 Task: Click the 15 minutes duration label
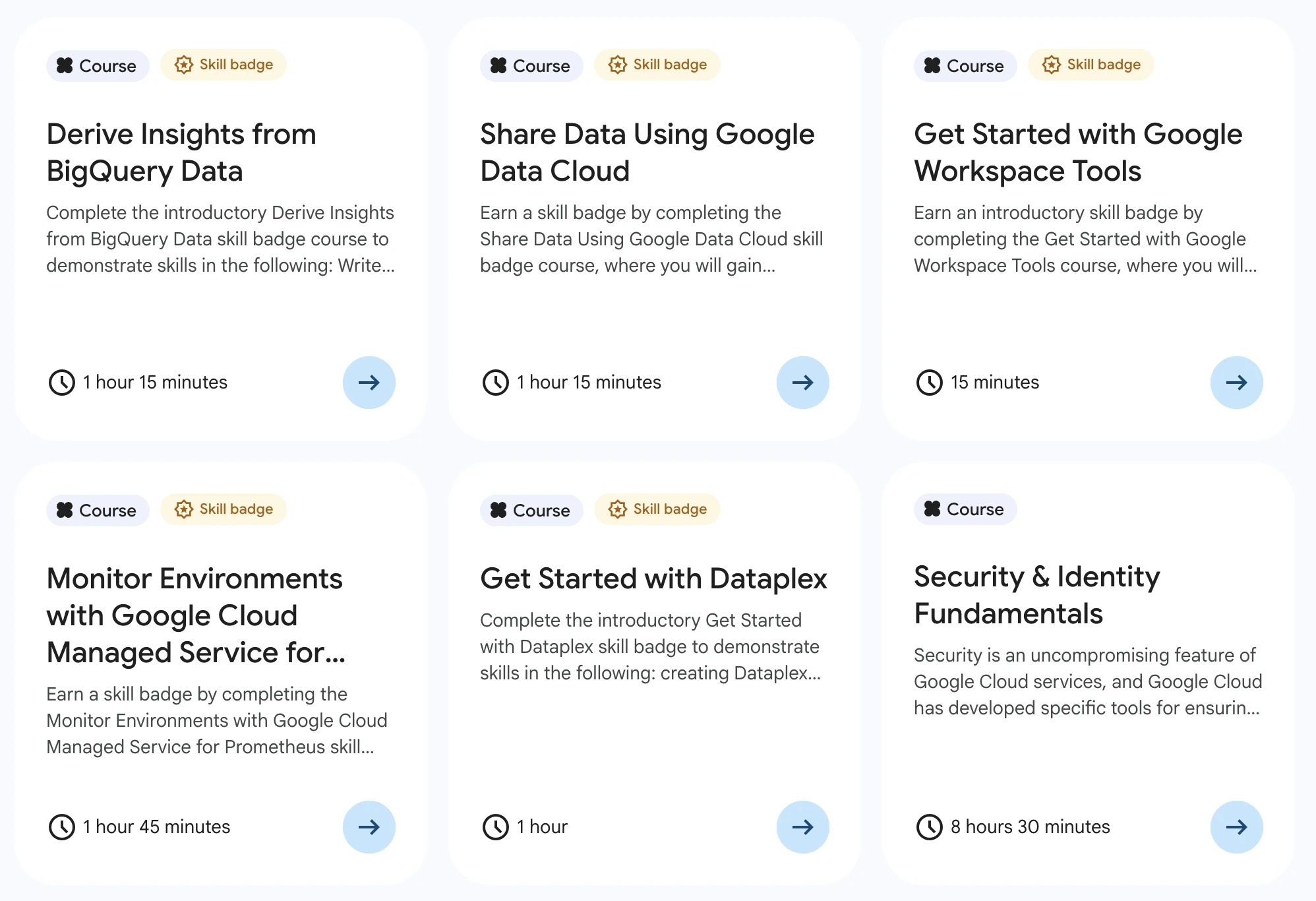coord(994,383)
